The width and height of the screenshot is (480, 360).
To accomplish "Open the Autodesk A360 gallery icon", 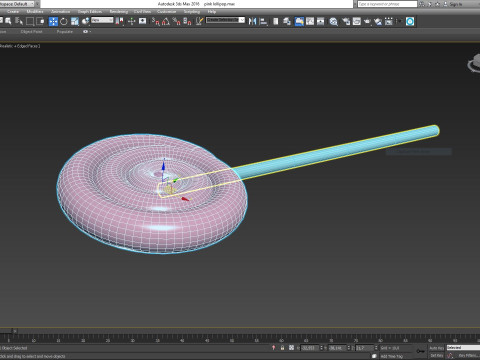I will pyautogui.click(x=389, y=22).
